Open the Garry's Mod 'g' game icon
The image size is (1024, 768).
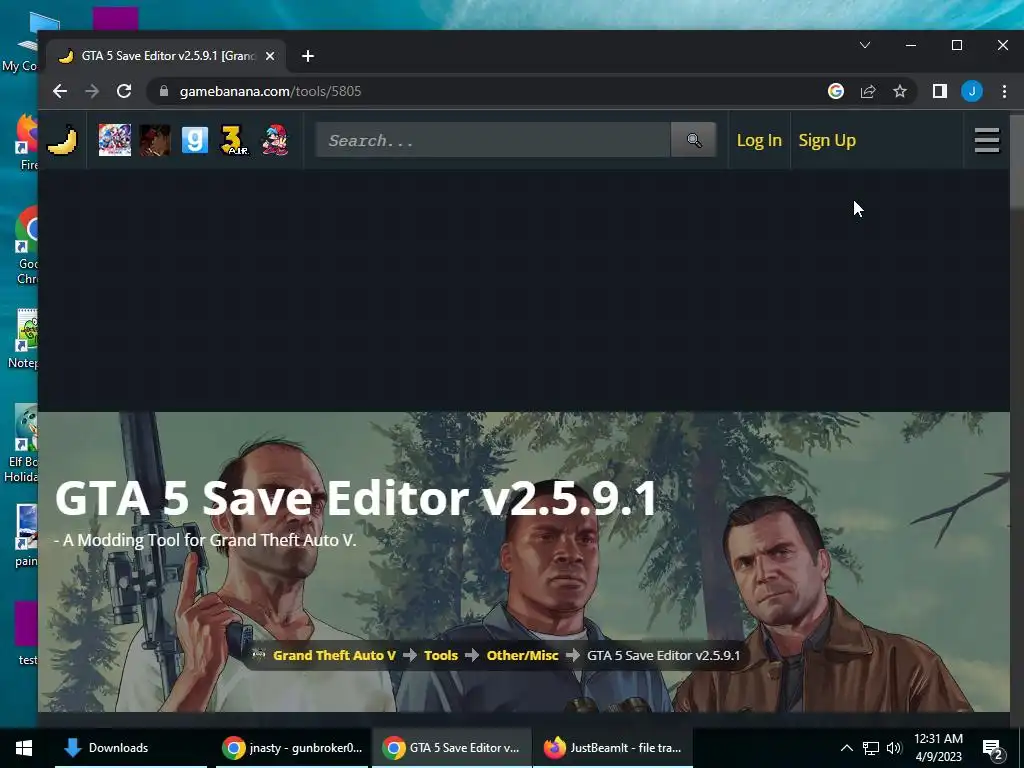tap(195, 140)
